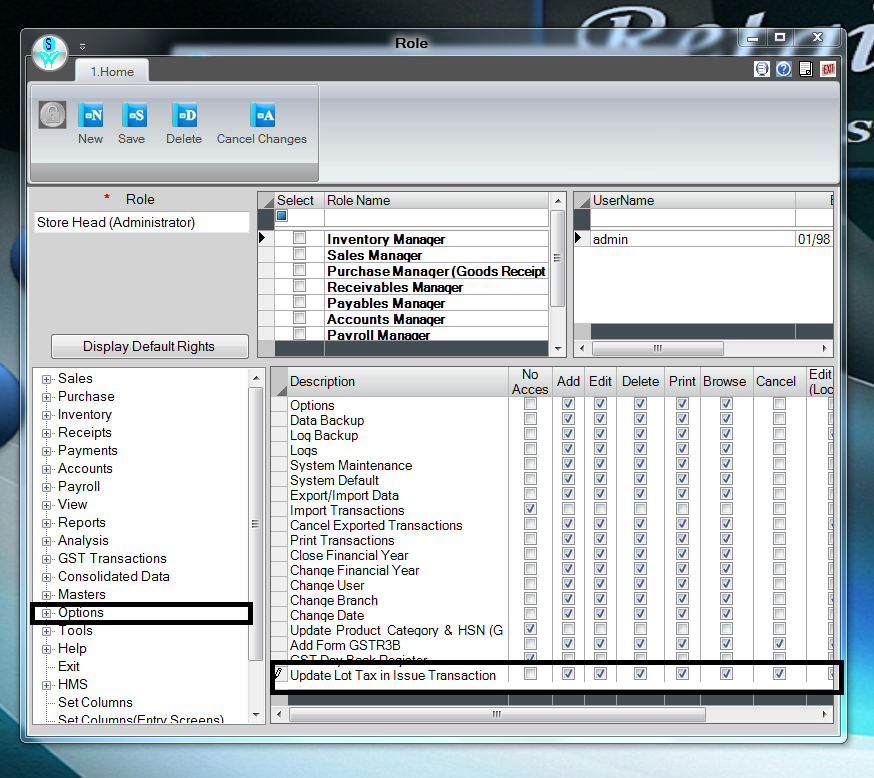Expand the Sales tree node
The image size is (874, 778).
[x=46, y=379]
